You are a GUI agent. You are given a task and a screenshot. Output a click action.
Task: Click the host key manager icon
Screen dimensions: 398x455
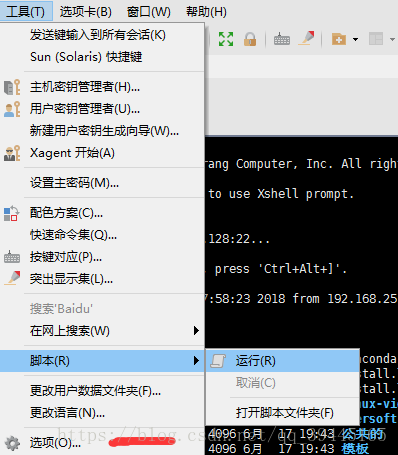point(12,87)
